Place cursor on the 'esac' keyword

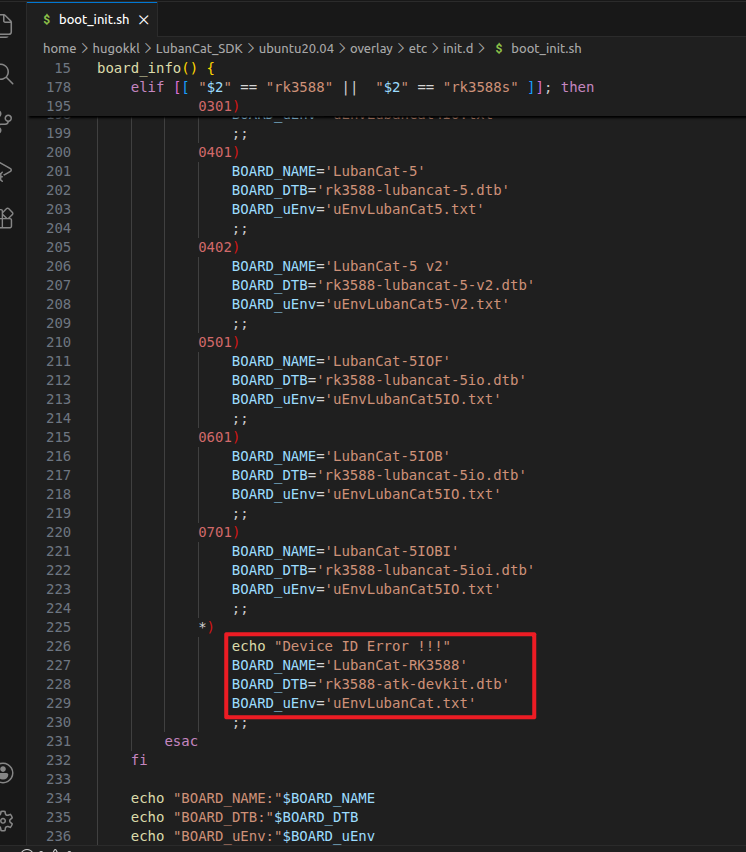point(181,741)
